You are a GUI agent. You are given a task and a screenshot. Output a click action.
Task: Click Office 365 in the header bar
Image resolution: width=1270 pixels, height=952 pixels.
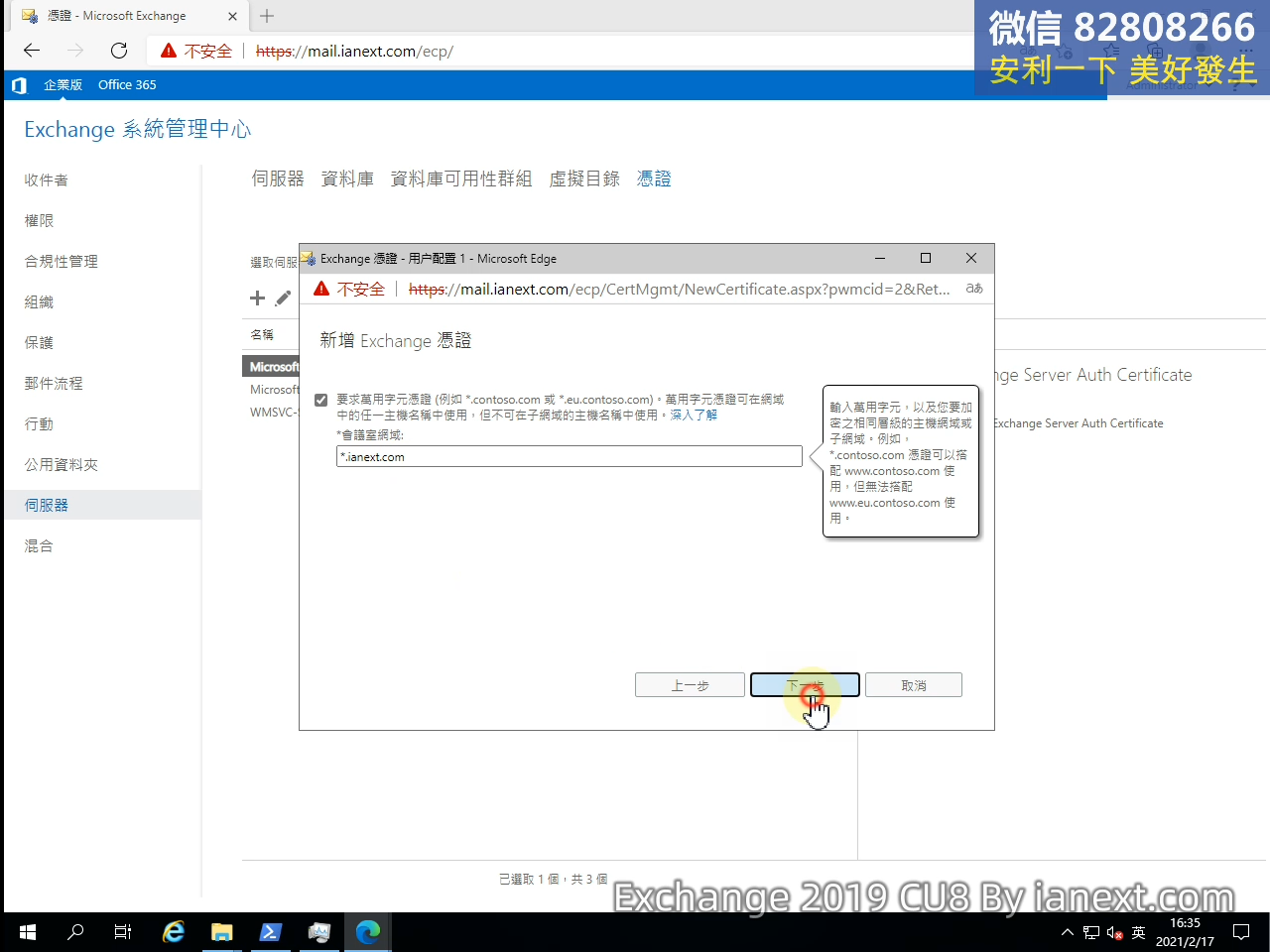coord(127,85)
